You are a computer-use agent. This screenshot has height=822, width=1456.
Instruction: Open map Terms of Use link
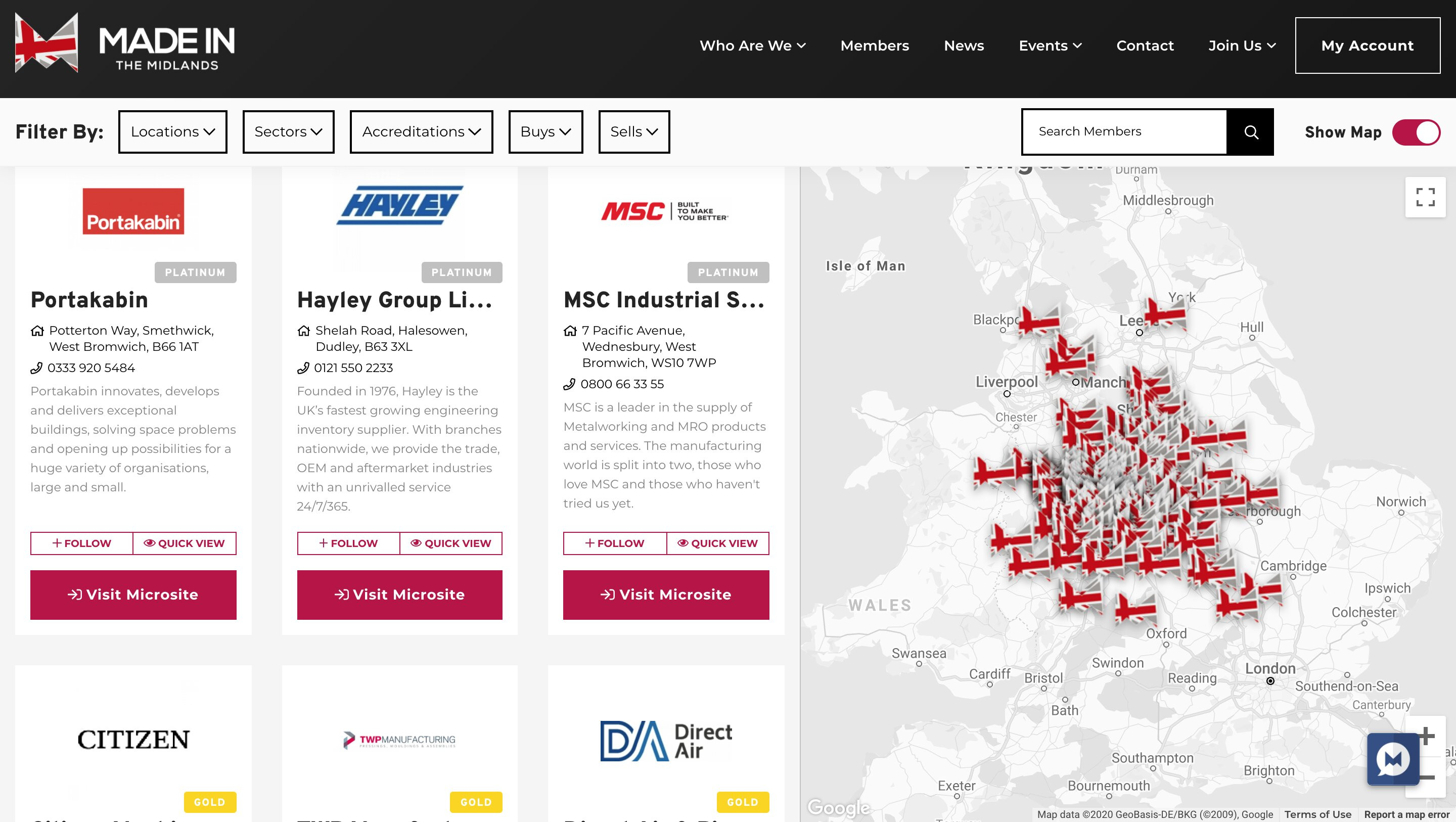pyautogui.click(x=1317, y=814)
